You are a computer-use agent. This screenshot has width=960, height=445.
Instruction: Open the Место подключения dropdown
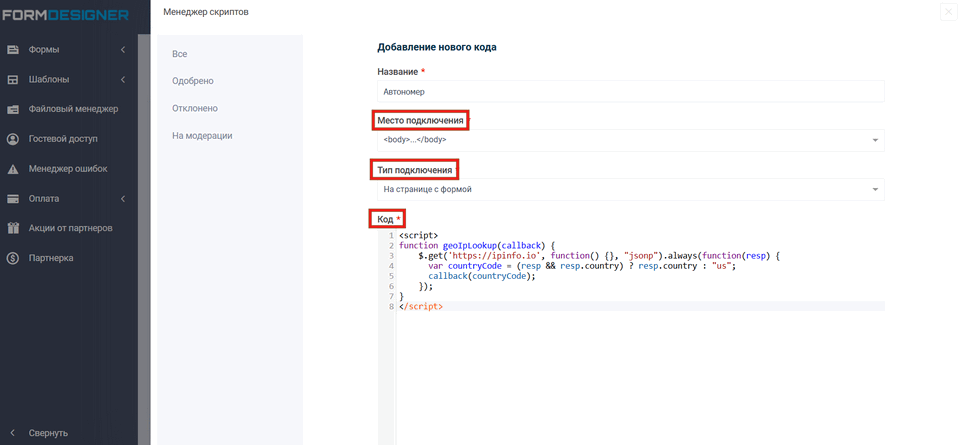point(630,140)
